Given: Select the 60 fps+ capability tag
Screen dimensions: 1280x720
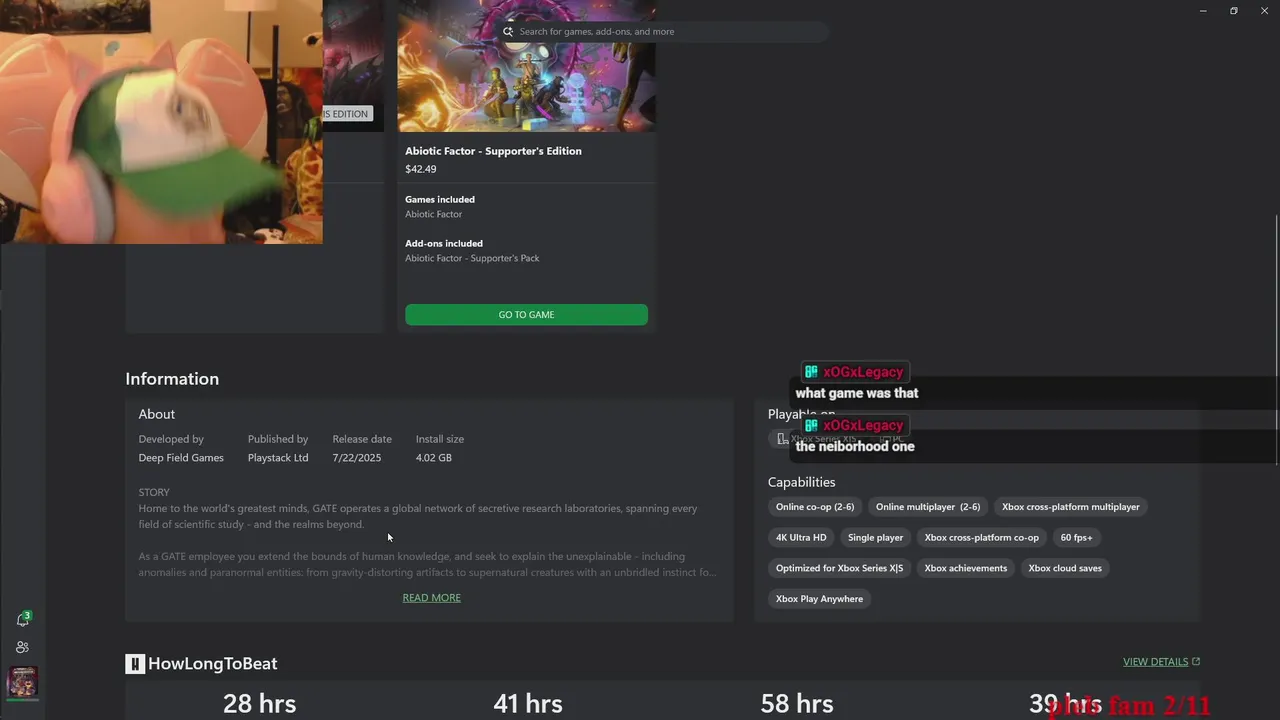Looking at the screenshot, I should click(x=1076, y=538).
